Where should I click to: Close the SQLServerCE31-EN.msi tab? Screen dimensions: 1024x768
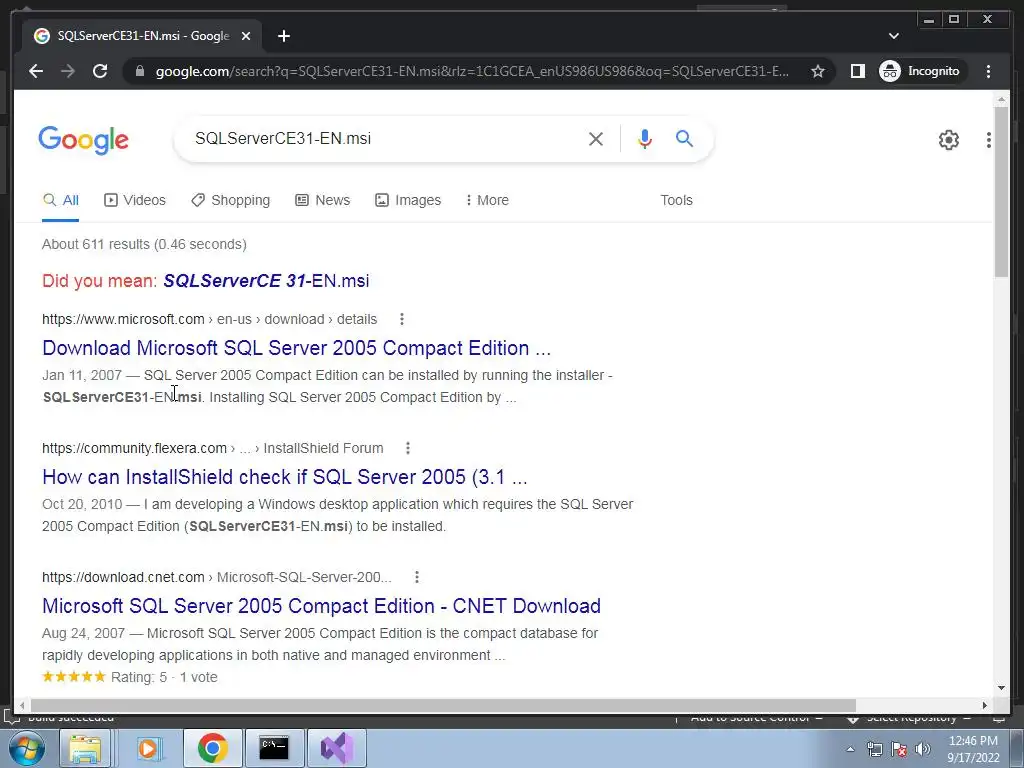point(246,36)
